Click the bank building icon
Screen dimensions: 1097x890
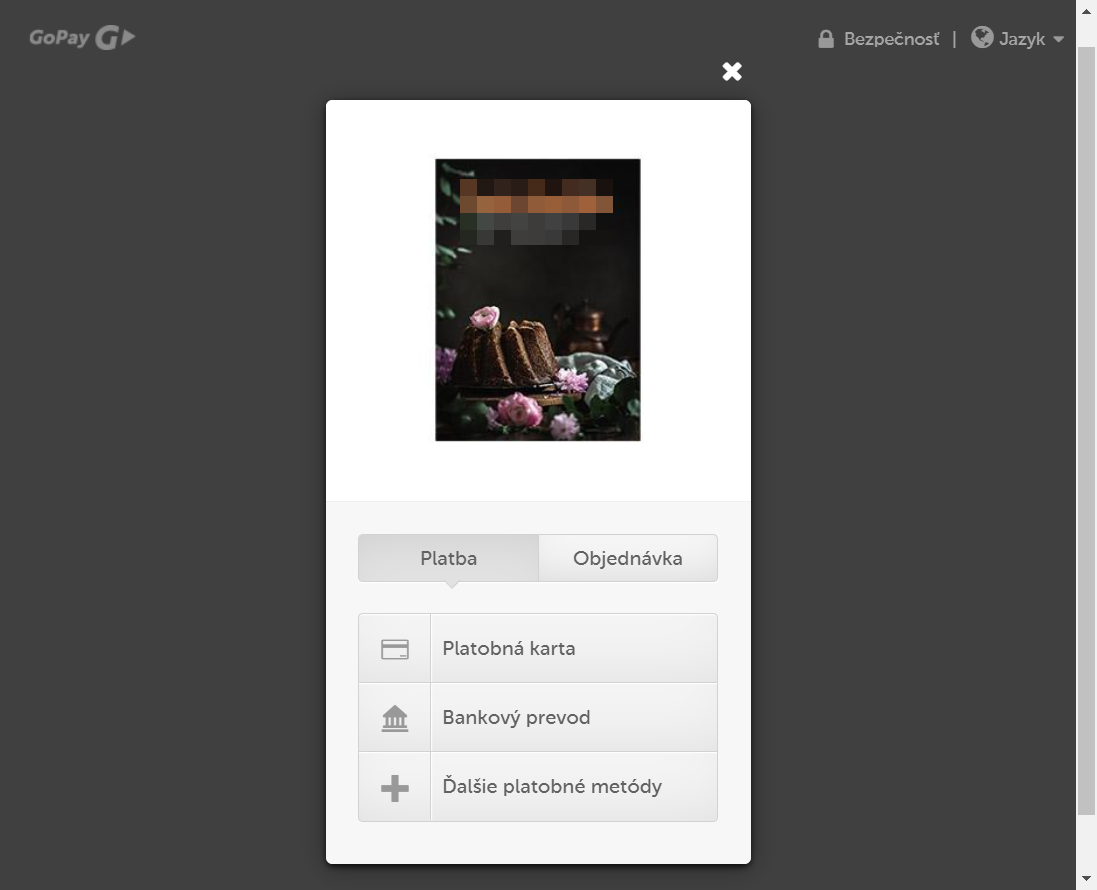pos(394,717)
